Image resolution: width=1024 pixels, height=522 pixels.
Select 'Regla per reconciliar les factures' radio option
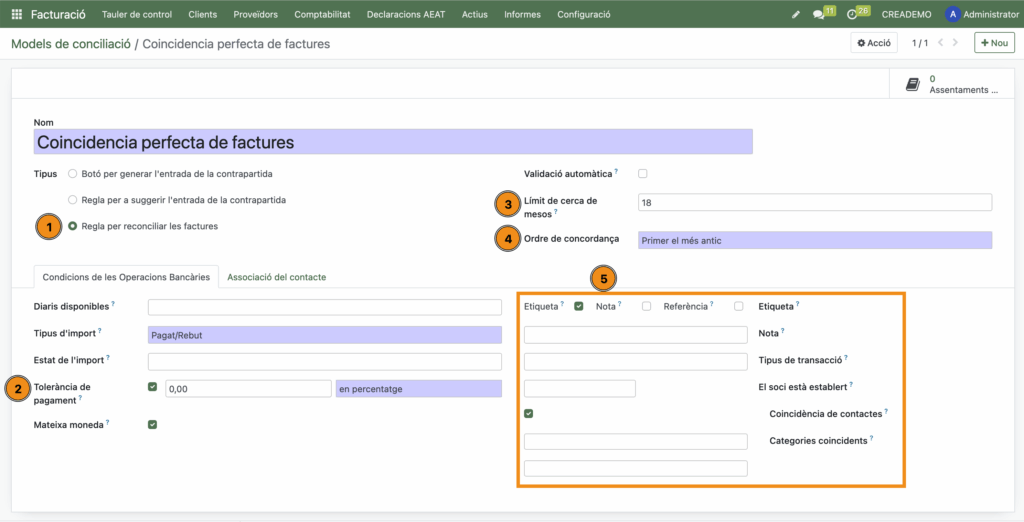click(73, 226)
